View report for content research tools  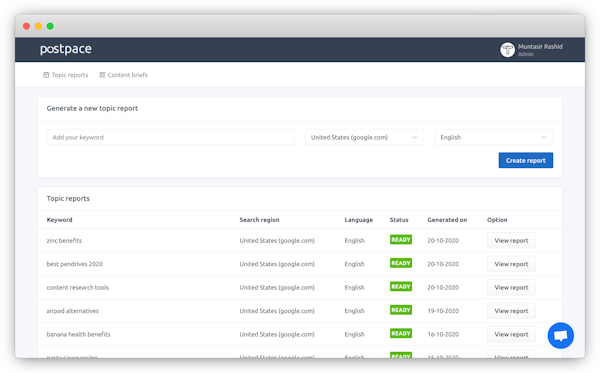[x=511, y=287]
